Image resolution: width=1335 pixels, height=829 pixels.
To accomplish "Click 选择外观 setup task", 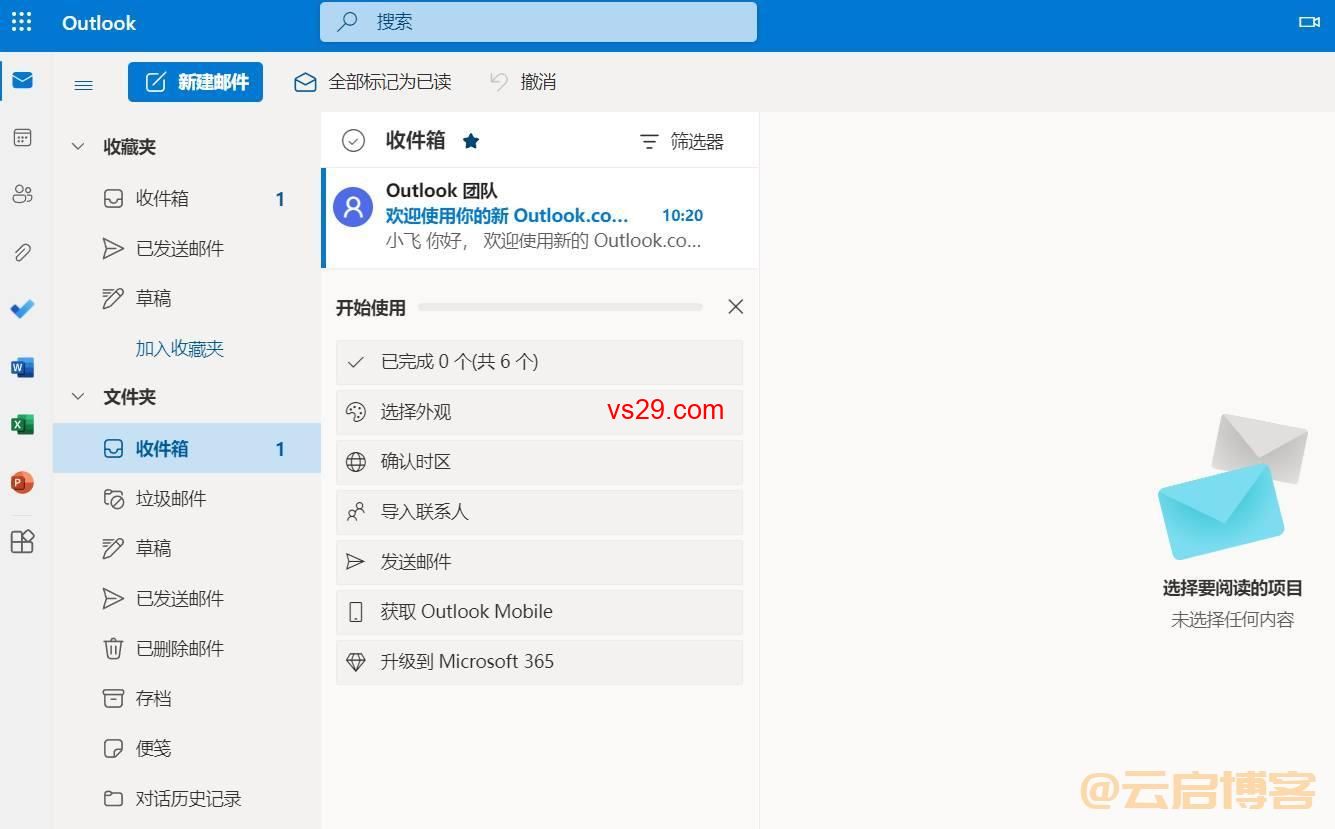I will tap(539, 412).
